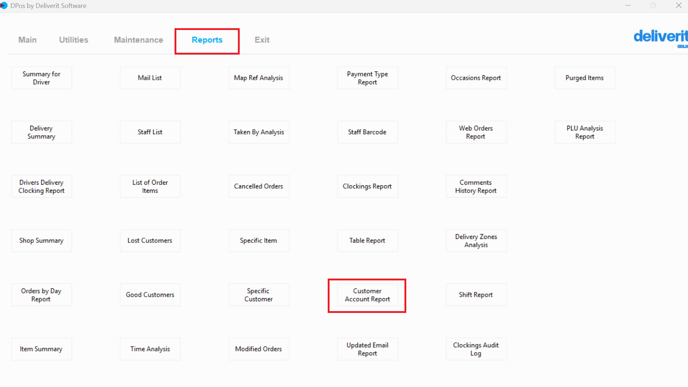This screenshot has width=688, height=387.
Task: Open the Mail List report
Action: point(150,78)
